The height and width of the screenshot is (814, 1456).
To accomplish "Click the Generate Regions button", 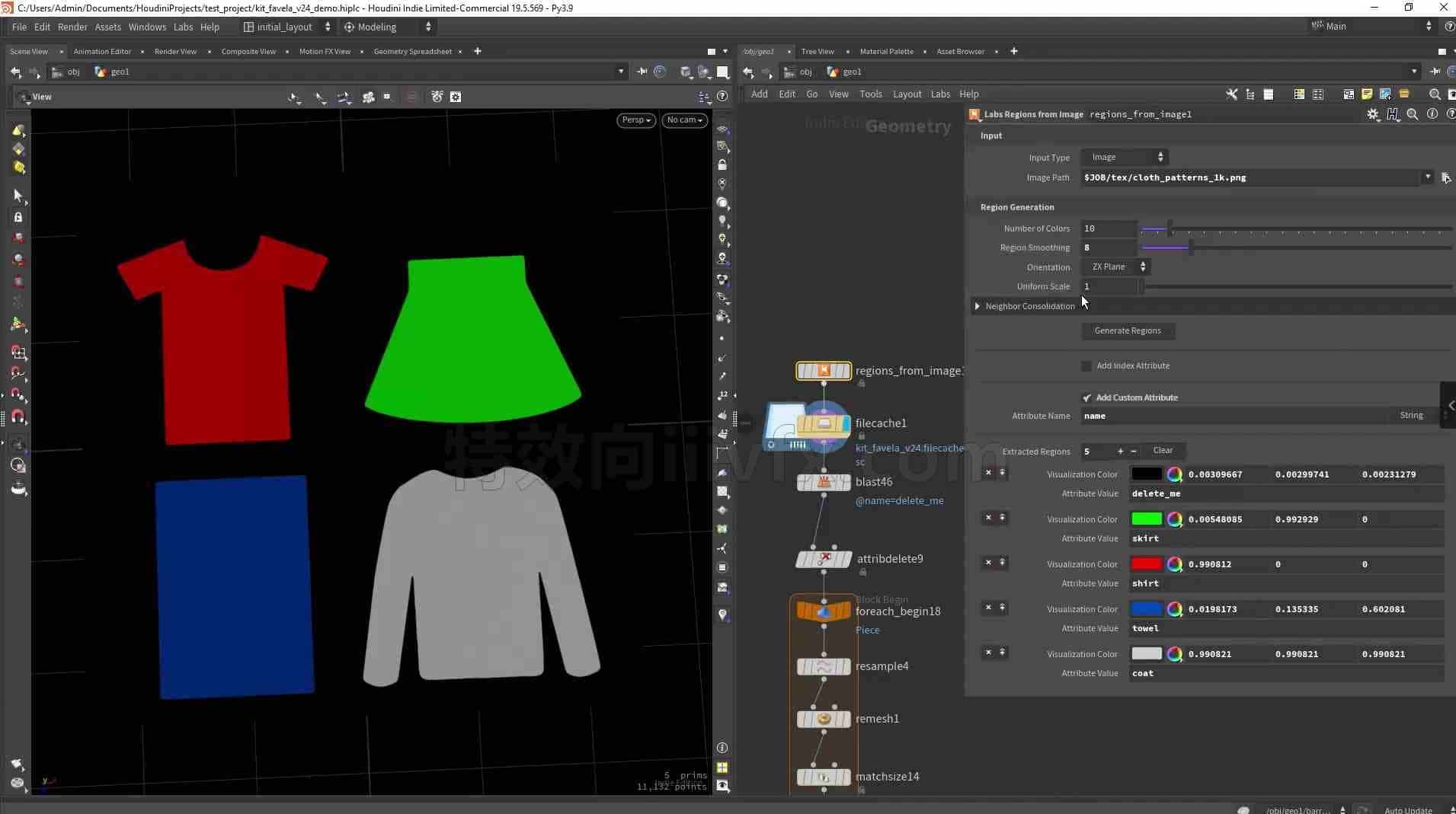I will point(1128,330).
